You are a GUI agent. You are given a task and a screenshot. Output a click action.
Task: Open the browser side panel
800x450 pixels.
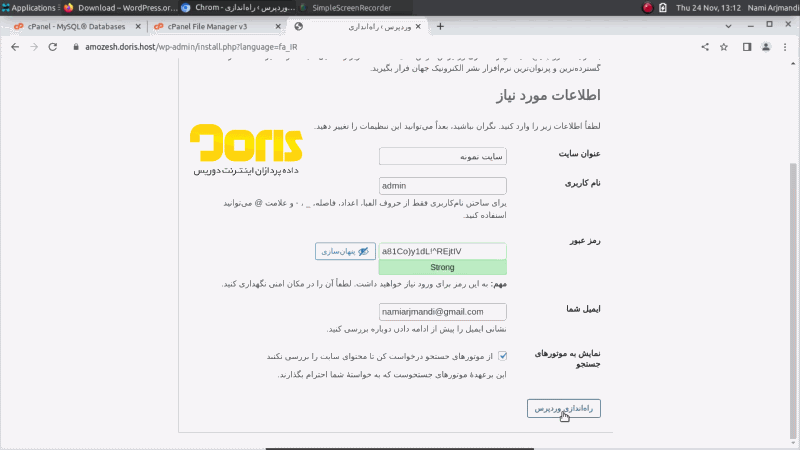747,47
